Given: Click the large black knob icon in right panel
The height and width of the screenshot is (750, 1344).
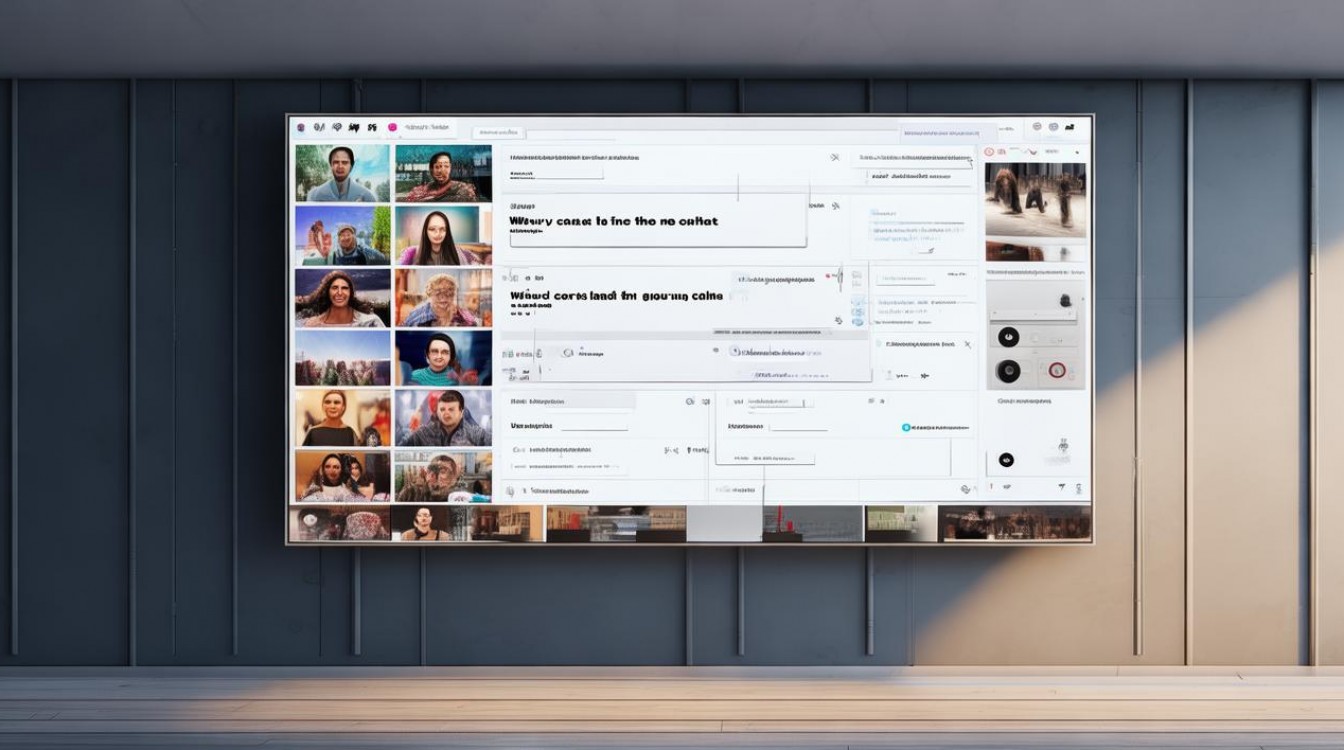Looking at the screenshot, I should [1008, 372].
